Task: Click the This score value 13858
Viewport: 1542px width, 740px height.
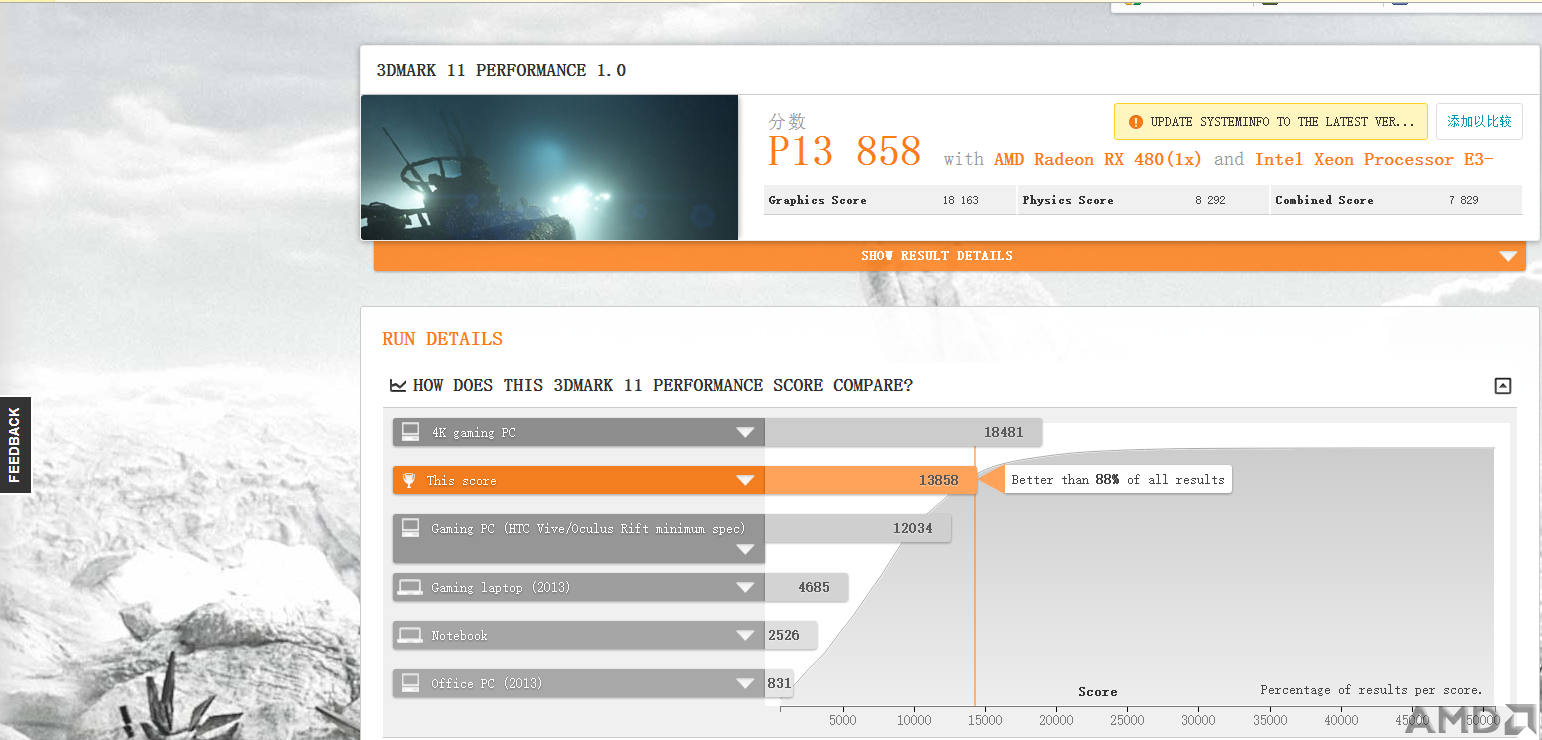Action: pyautogui.click(x=939, y=480)
